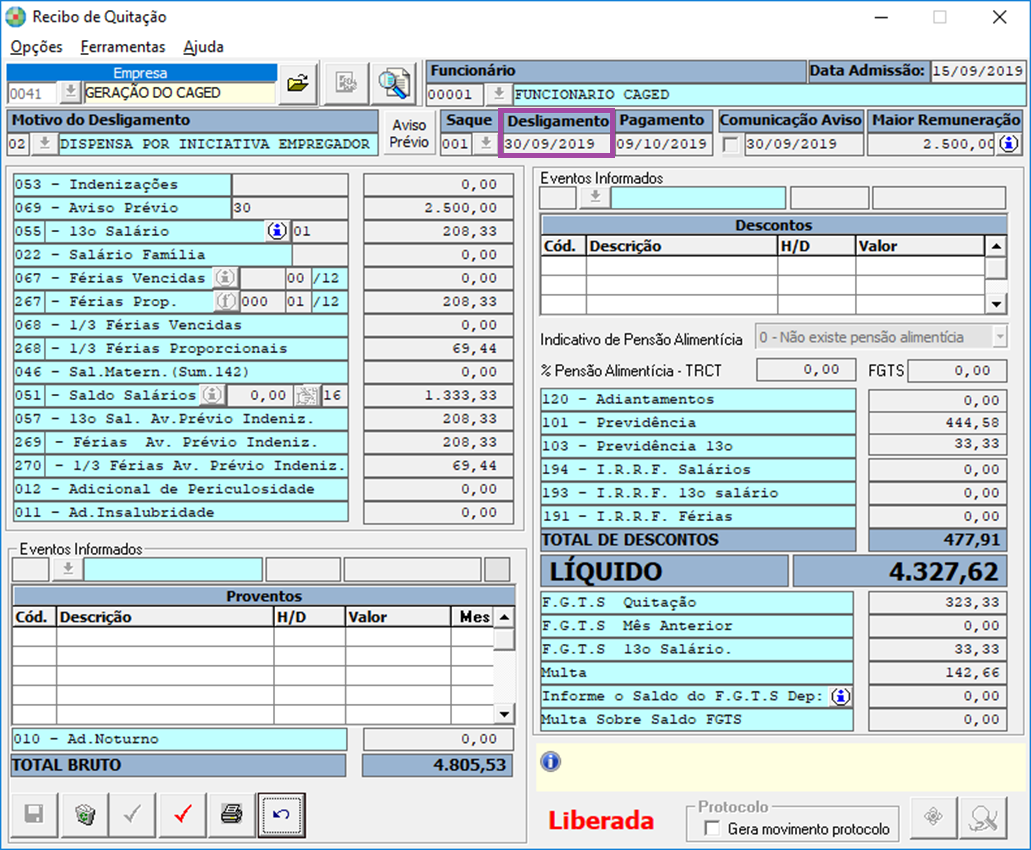The width and height of the screenshot is (1031, 850).
Task: Click the gray checkmark button
Action: 133,815
